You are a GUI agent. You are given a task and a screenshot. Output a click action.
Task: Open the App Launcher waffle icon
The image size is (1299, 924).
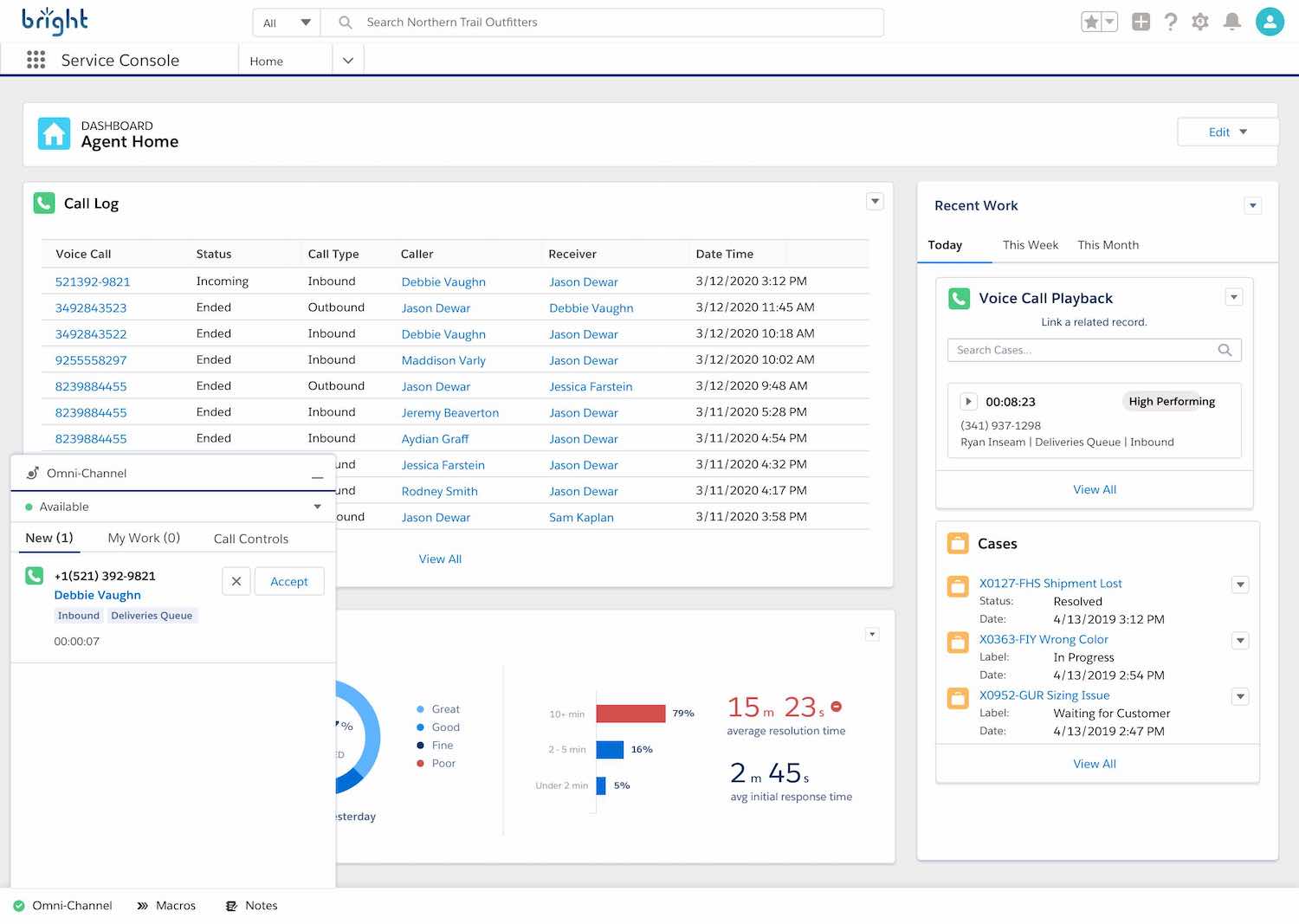36,59
